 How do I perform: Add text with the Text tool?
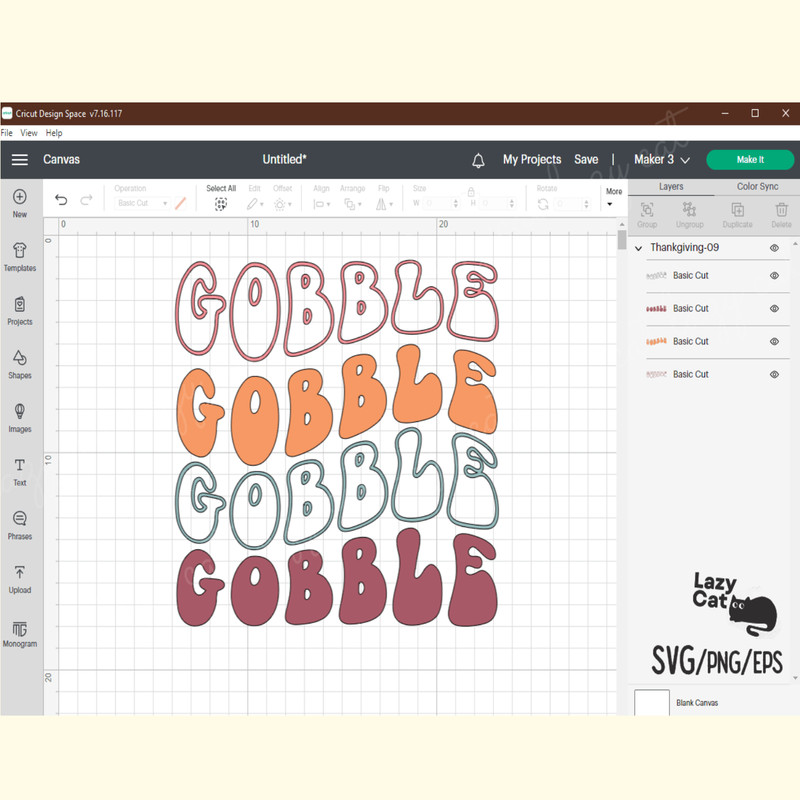pyautogui.click(x=20, y=466)
